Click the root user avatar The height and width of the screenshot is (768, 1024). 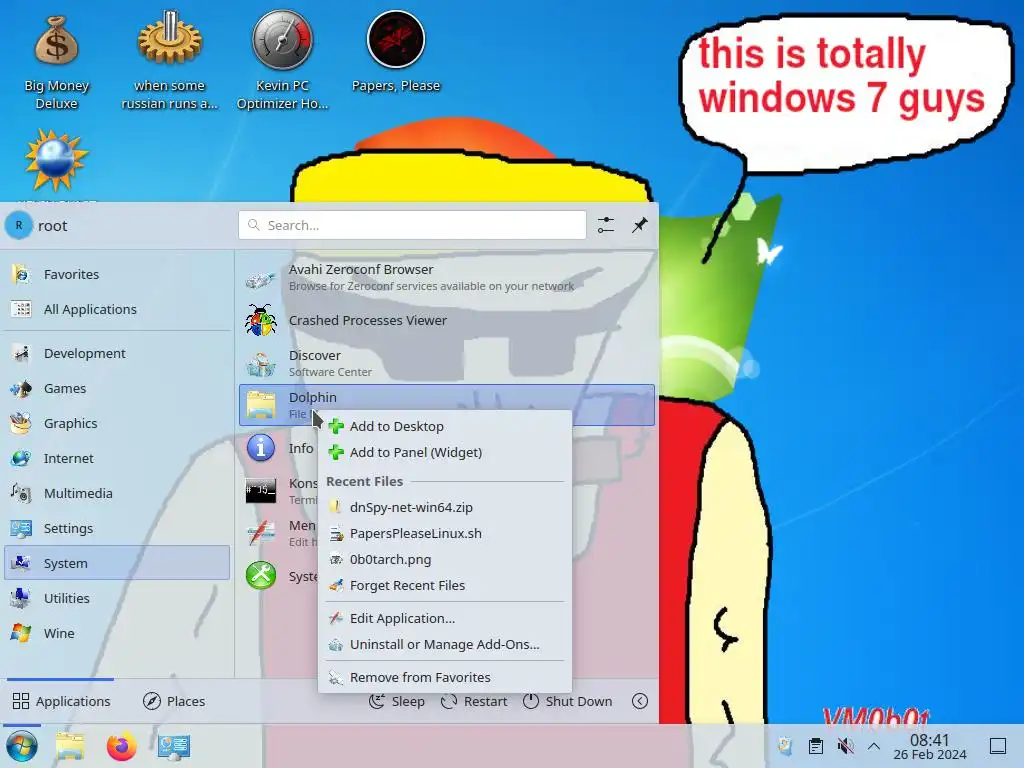(x=18, y=225)
